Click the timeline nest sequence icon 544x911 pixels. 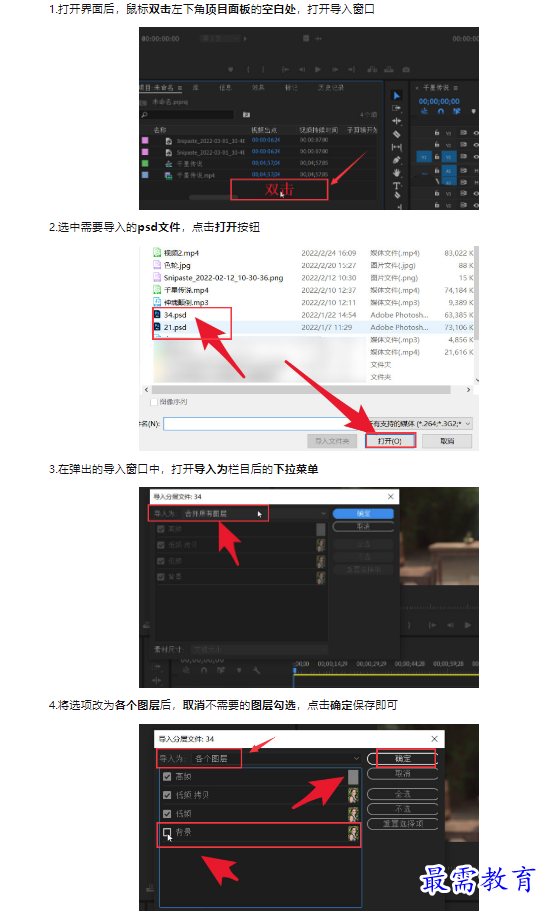pos(424,110)
